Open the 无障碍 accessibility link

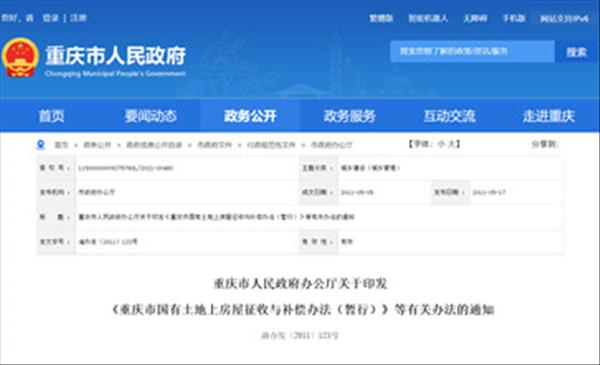pos(475,18)
